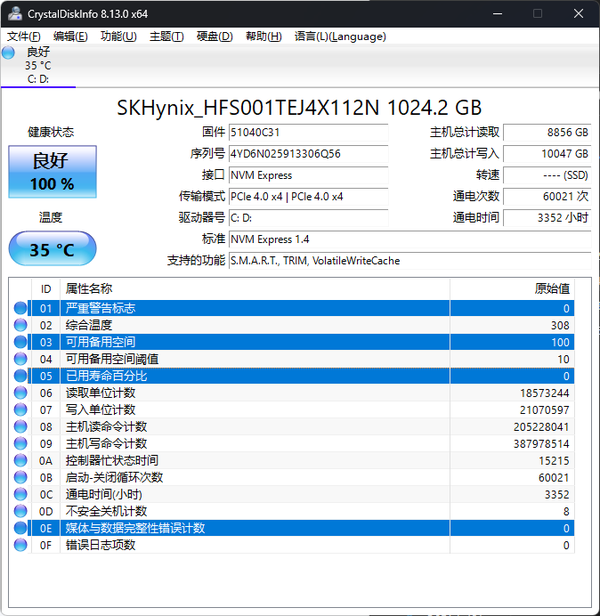Select the 启动-关闭循环次数 attribute row
This screenshot has width=600, height=616.
(x=303, y=477)
